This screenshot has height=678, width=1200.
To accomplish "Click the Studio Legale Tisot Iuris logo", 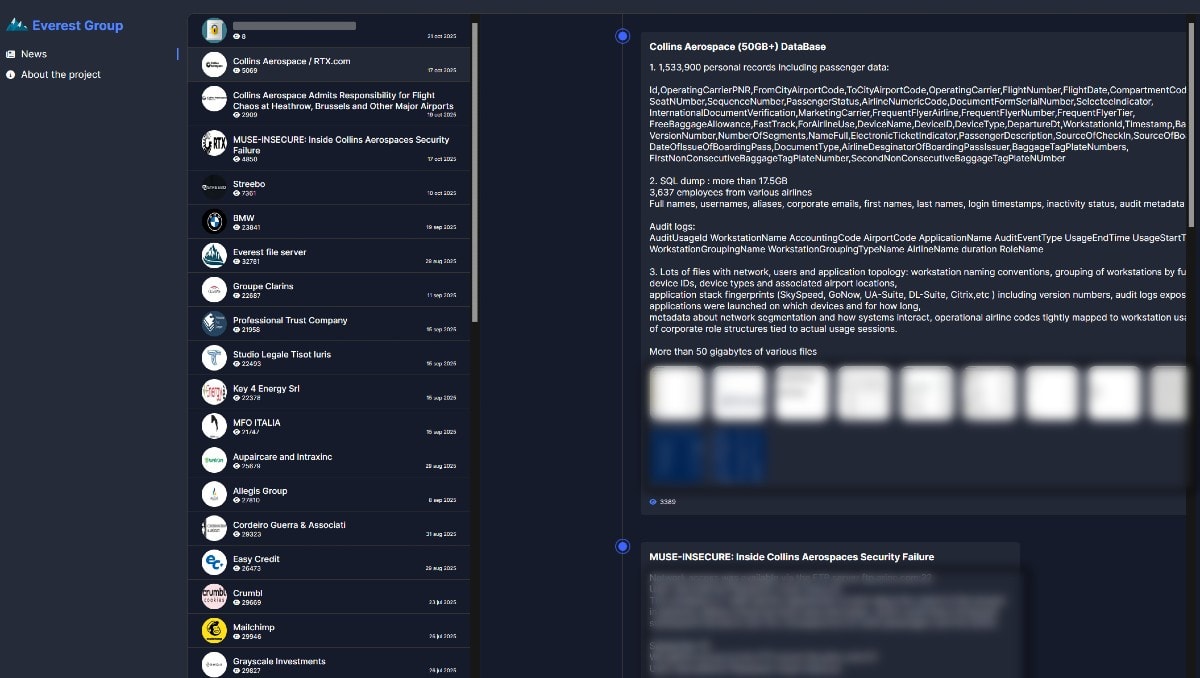I will point(214,358).
